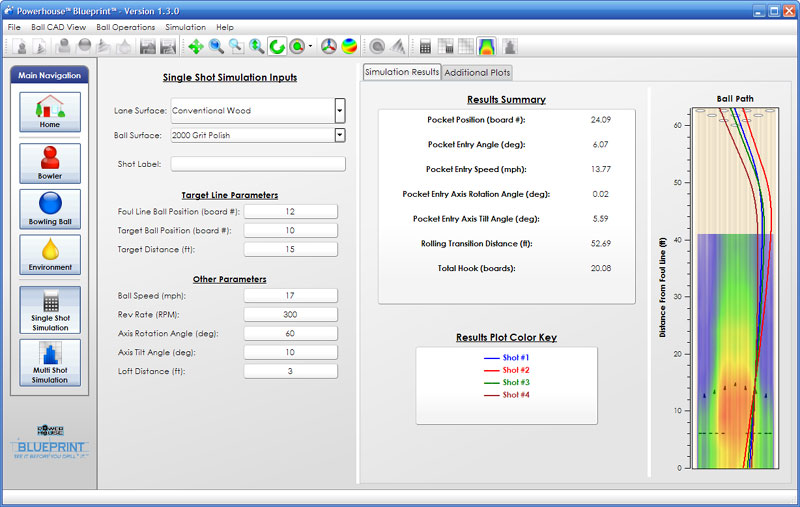Click the oil pattern heatmap toolbar icon
The height and width of the screenshot is (507, 800).
pyautogui.click(x=487, y=47)
